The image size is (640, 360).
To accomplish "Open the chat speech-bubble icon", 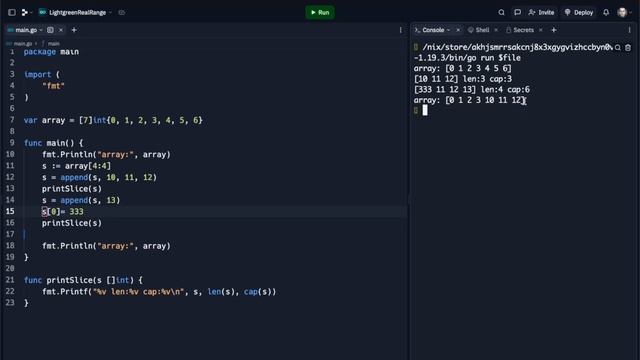I will coord(517,12).
